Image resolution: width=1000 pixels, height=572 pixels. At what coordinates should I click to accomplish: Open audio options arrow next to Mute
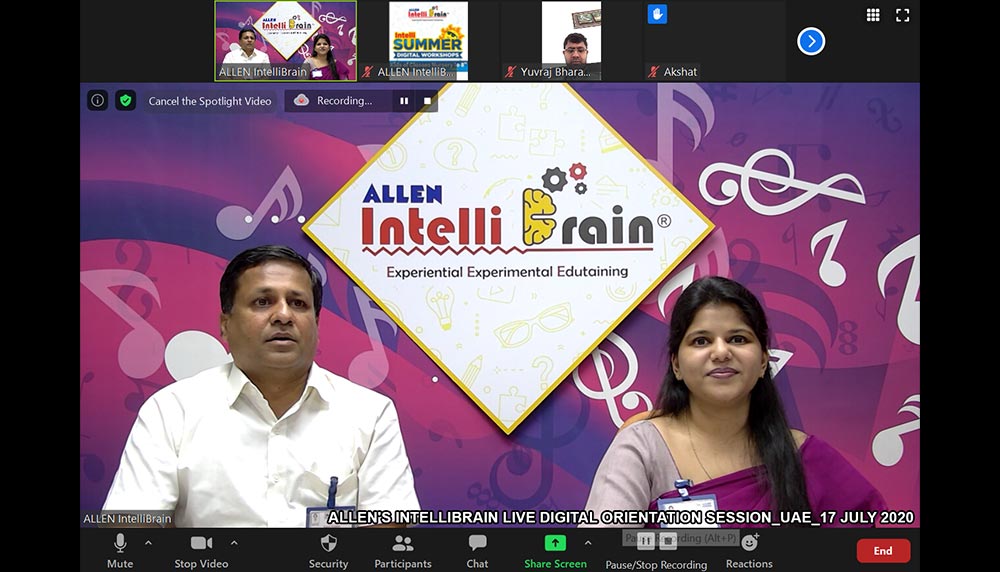(148, 543)
